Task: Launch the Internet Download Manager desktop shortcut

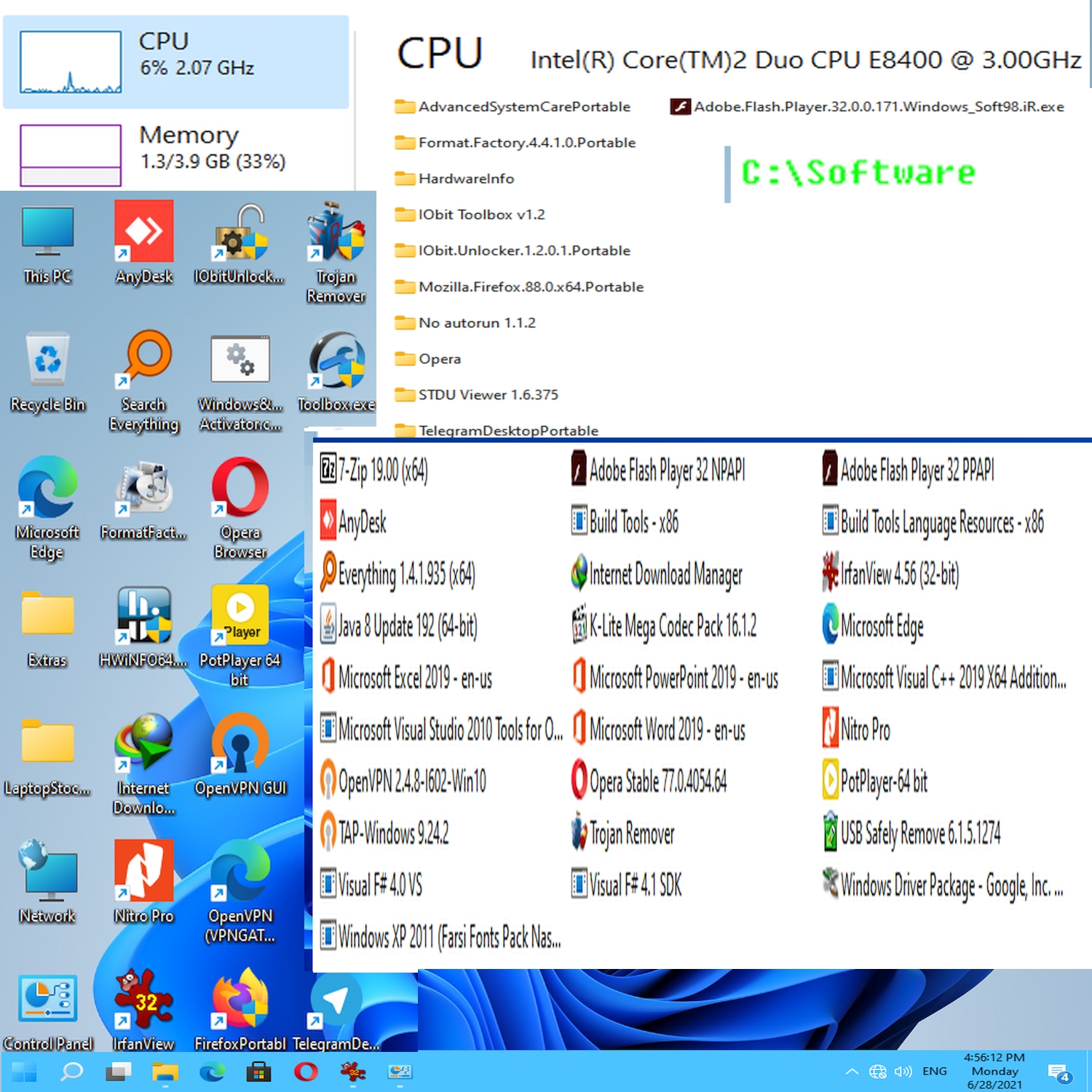Action: tap(143, 765)
